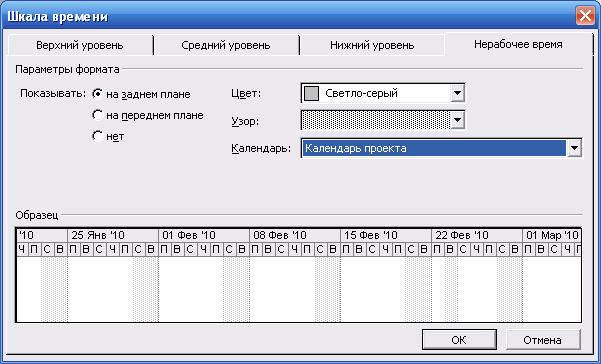Select the Нижний уровень tab

click(372, 45)
